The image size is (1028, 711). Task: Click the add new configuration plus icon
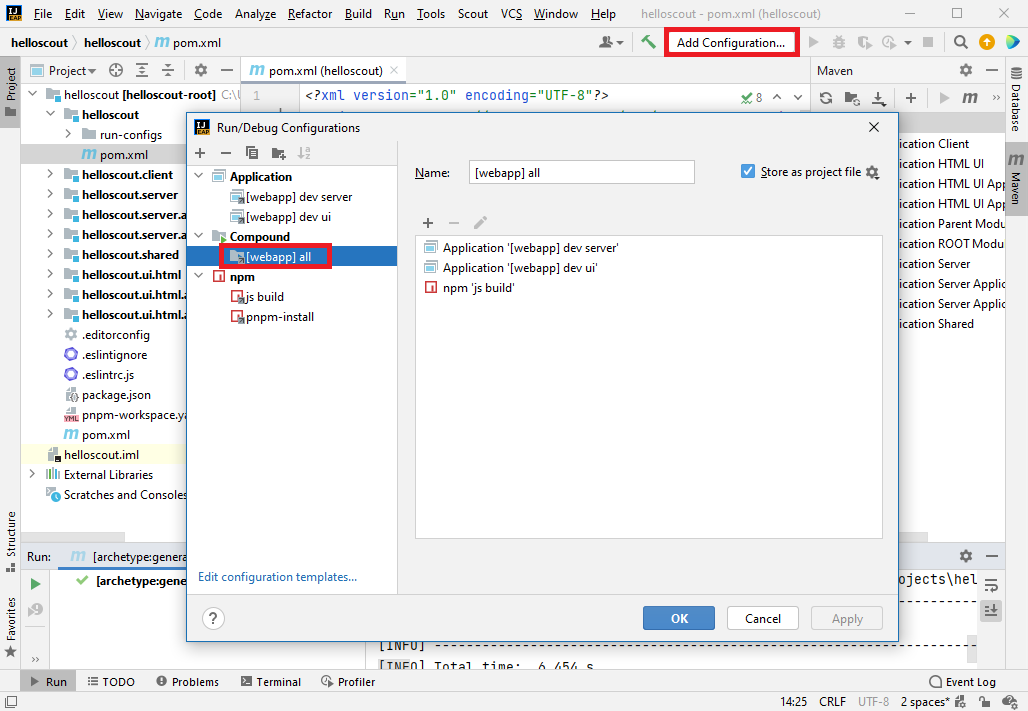pos(200,153)
